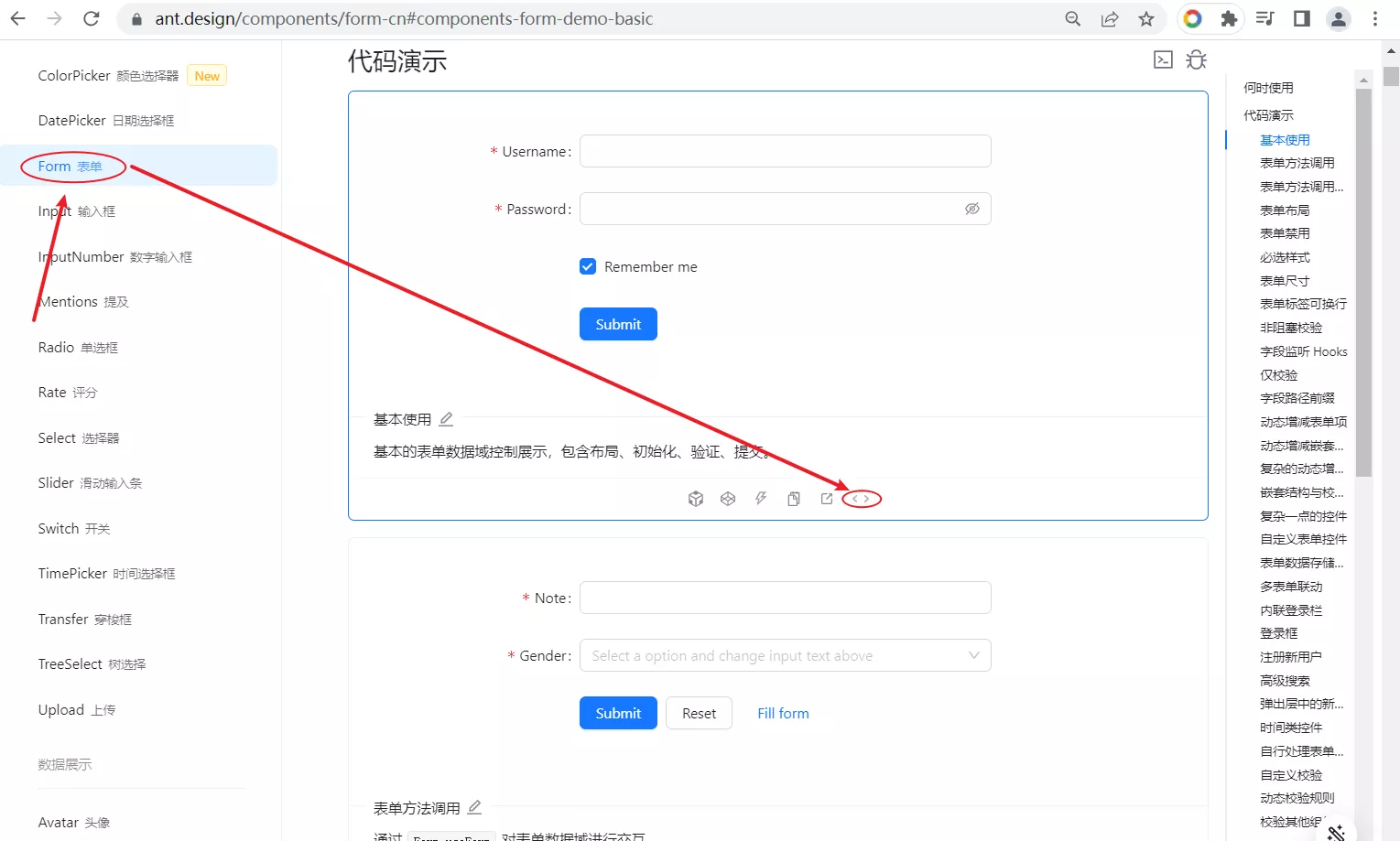Open the media control icon
Screen dimensions: 1400x841
click(1265, 18)
